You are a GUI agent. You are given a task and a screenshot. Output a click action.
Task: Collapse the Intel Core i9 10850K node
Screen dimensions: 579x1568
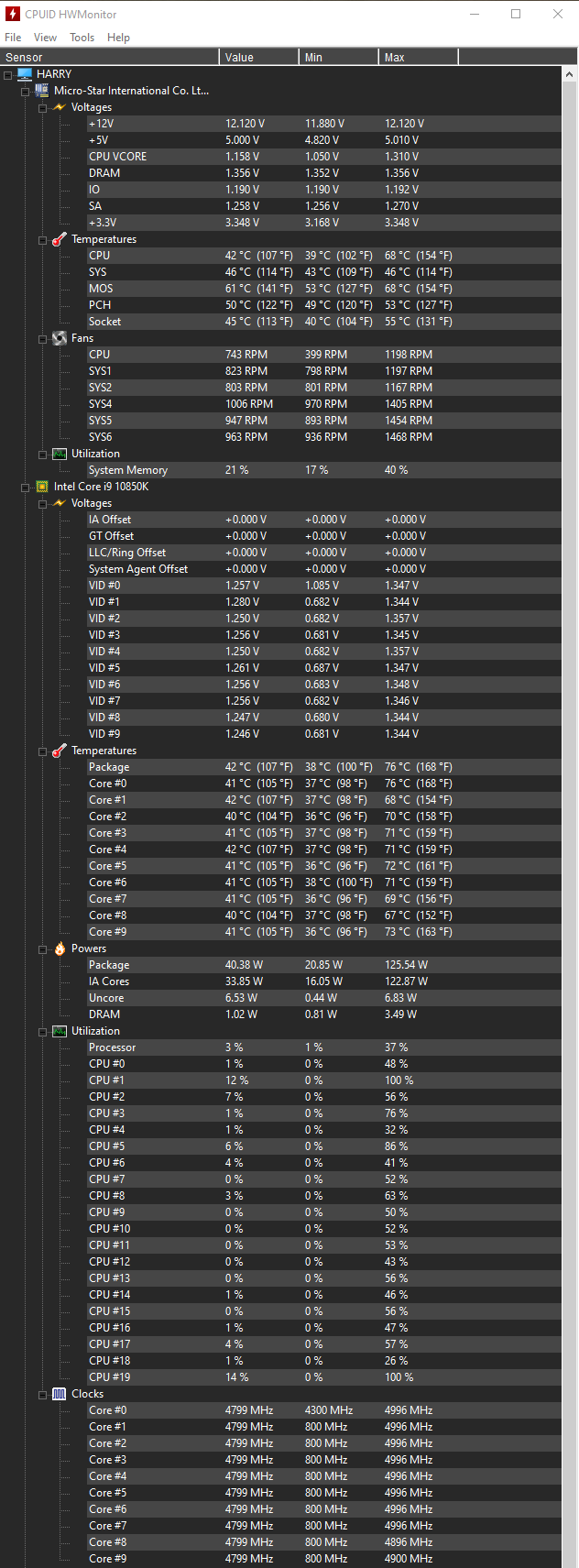(x=26, y=487)
